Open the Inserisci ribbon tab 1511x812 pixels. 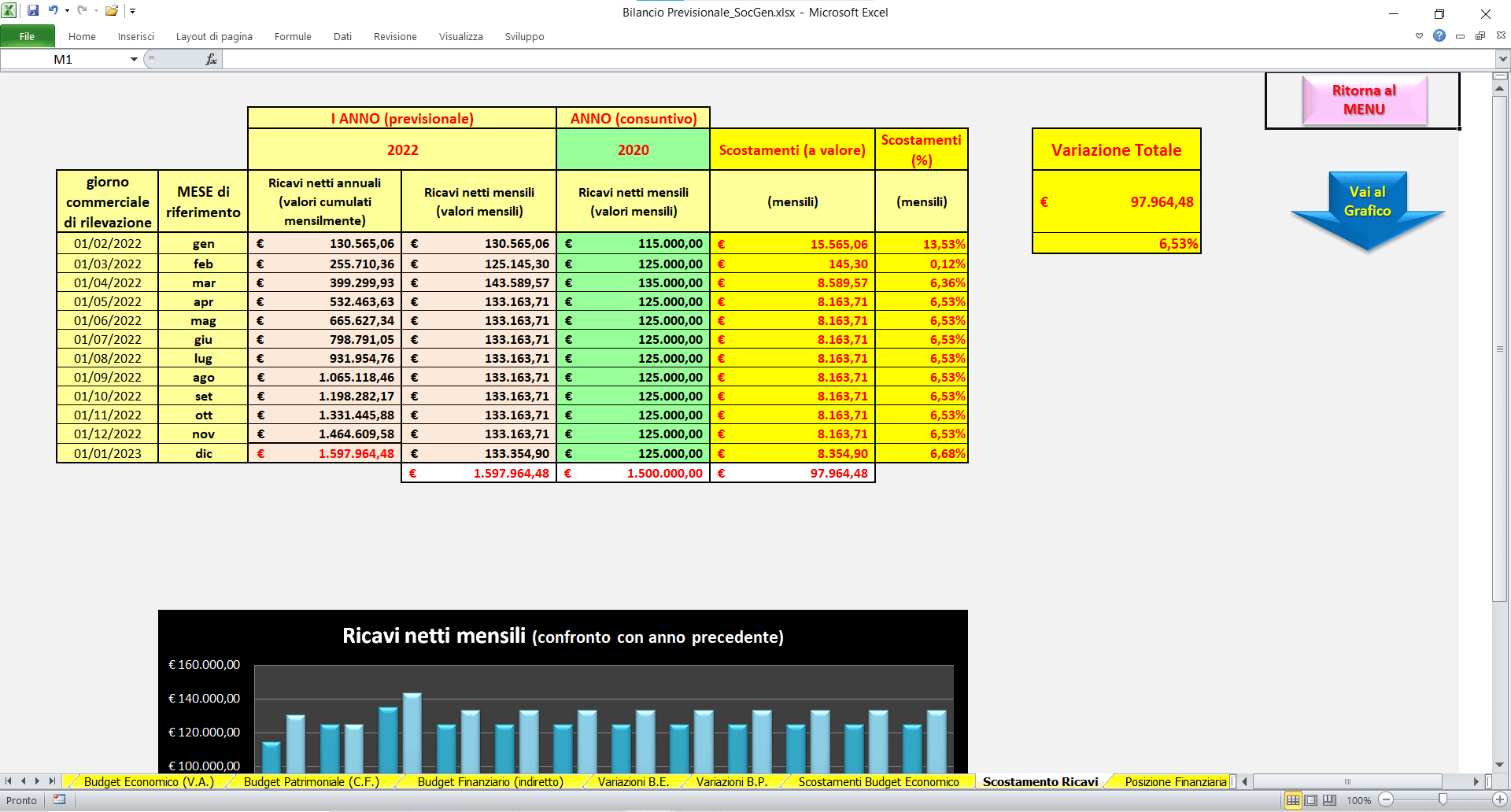[x=136, y=36]
